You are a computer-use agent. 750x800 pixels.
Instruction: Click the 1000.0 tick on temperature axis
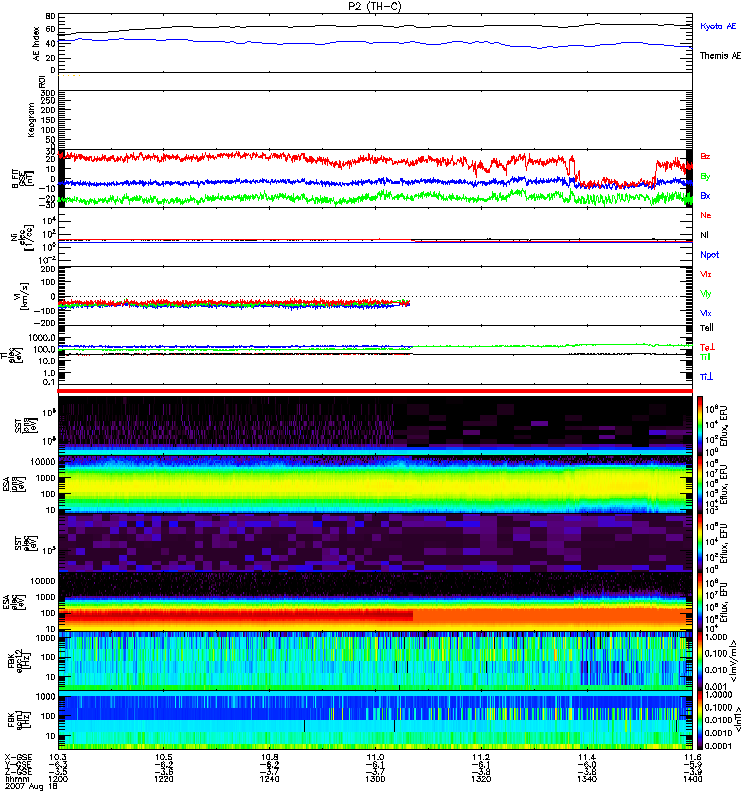point(42,337)
